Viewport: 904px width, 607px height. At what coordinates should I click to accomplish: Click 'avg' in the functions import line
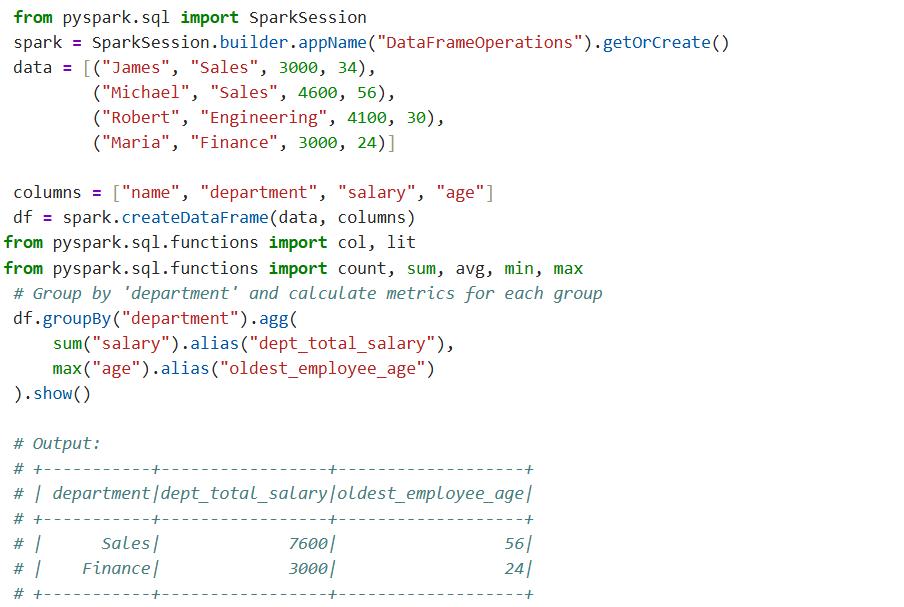pos(470,269)
